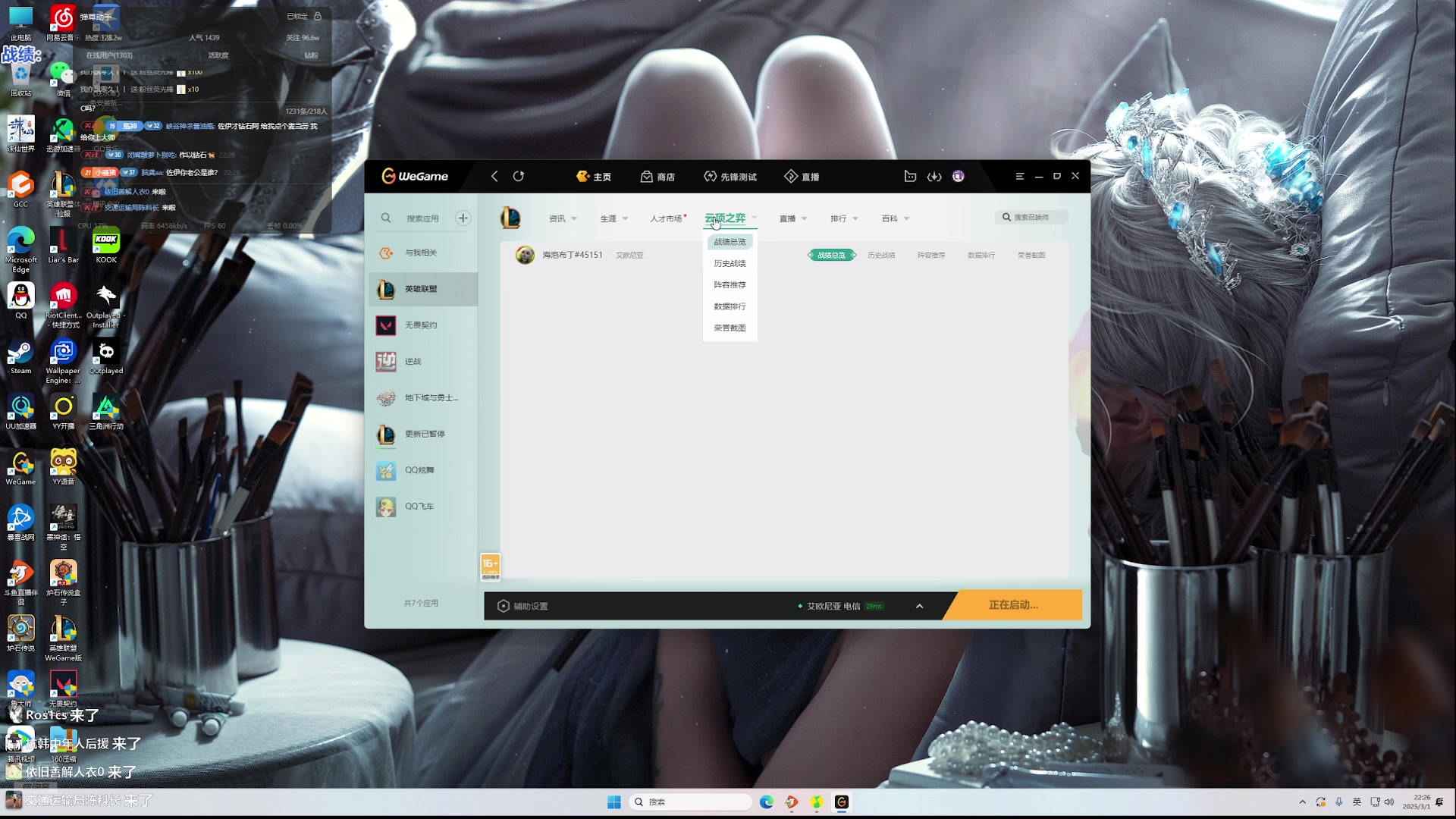Choose 数据排行 from the dropdown menu
The width and height of the screenshot is (1456, 819).
pos(730,306)
